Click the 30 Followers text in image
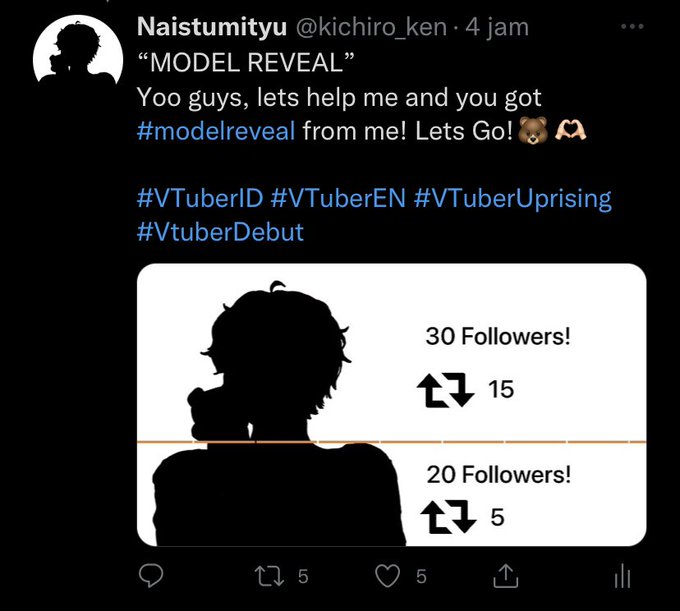 [x=498, y=336]
